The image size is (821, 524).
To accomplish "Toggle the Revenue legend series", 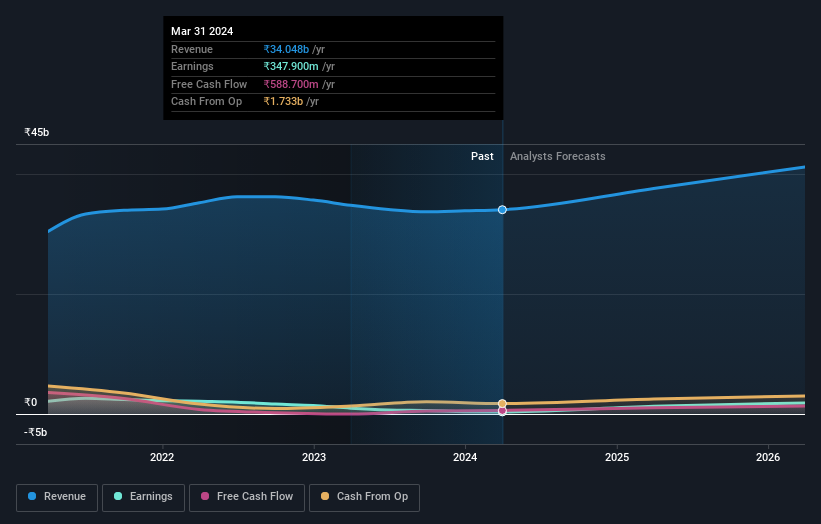I will coord(57,497).
